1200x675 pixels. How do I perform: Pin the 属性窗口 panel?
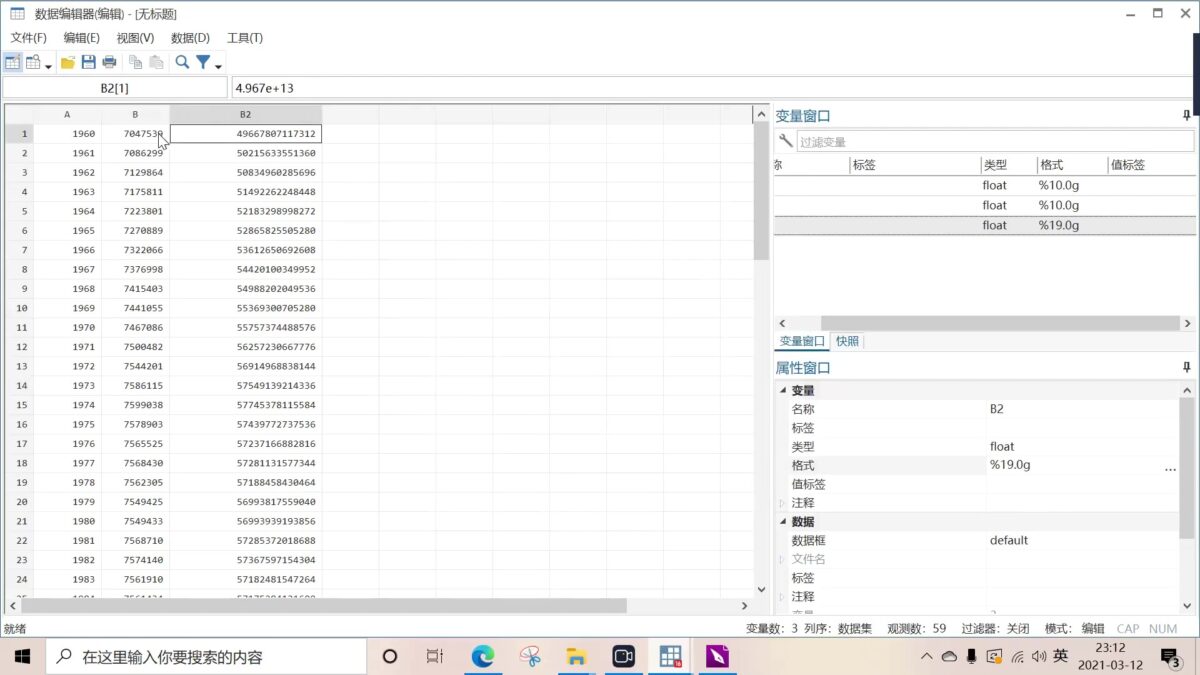pos(1187,368)
